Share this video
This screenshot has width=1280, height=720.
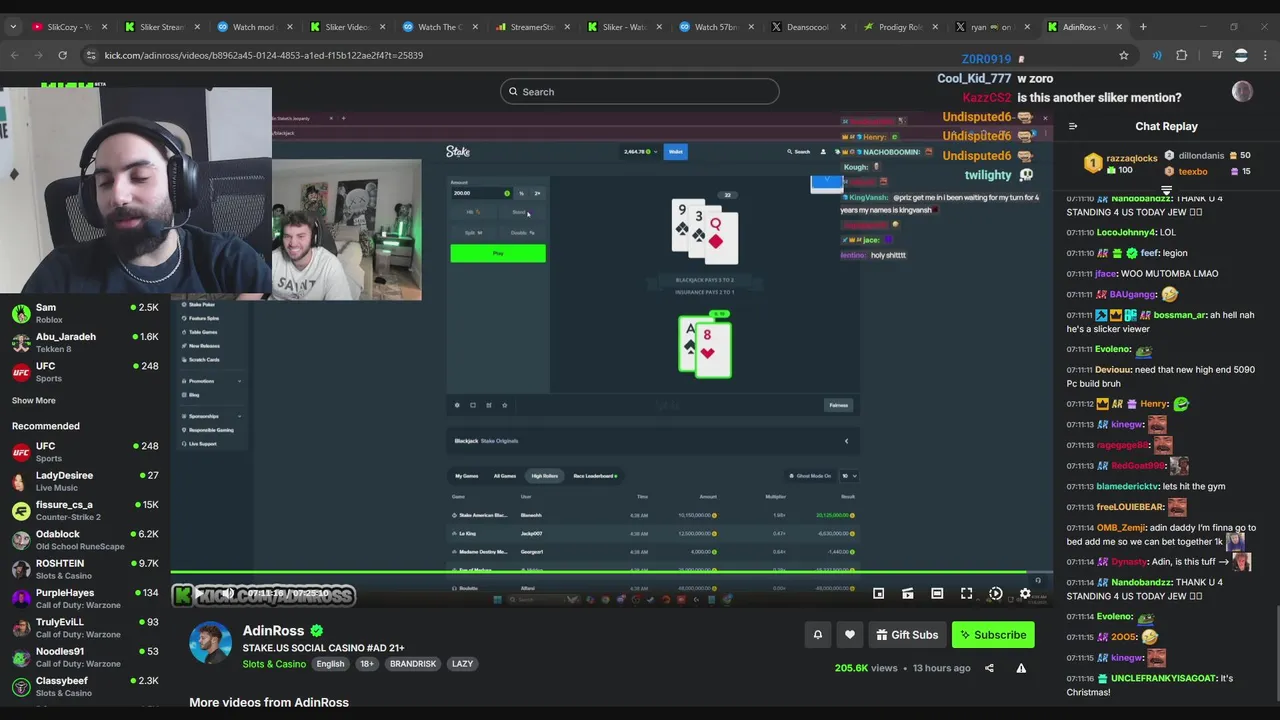coord(989,668)
